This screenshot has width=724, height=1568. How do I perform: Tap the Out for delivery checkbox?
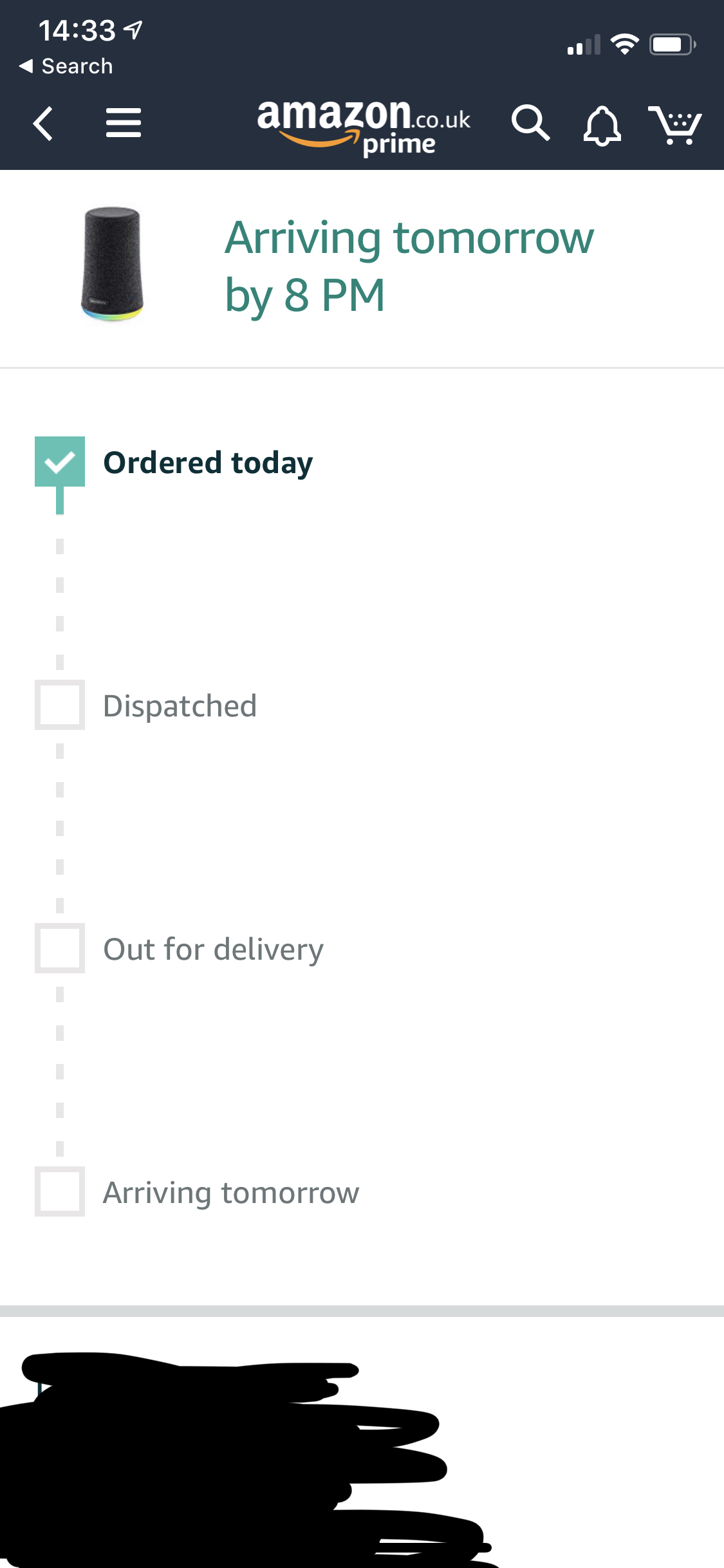click(60, 948)
